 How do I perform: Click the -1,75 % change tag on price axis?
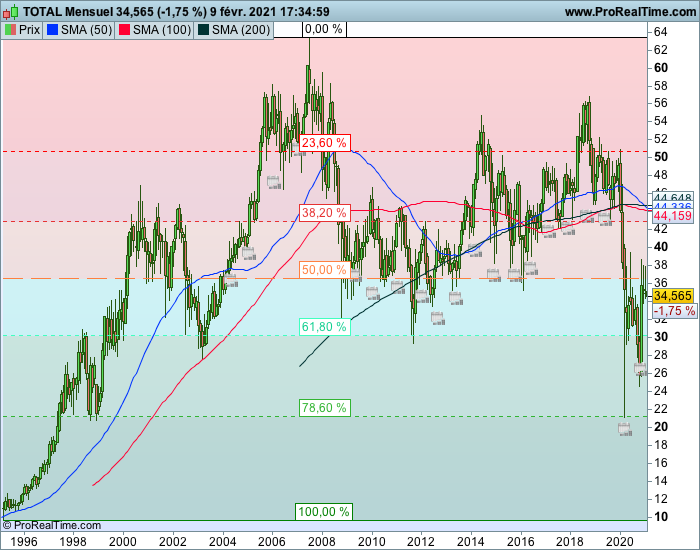[x=674, y=310]
